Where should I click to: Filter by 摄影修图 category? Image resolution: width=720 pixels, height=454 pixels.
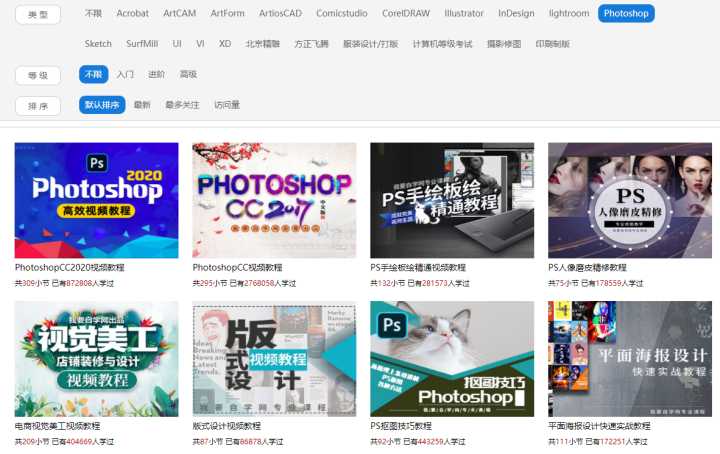[504, 44]
